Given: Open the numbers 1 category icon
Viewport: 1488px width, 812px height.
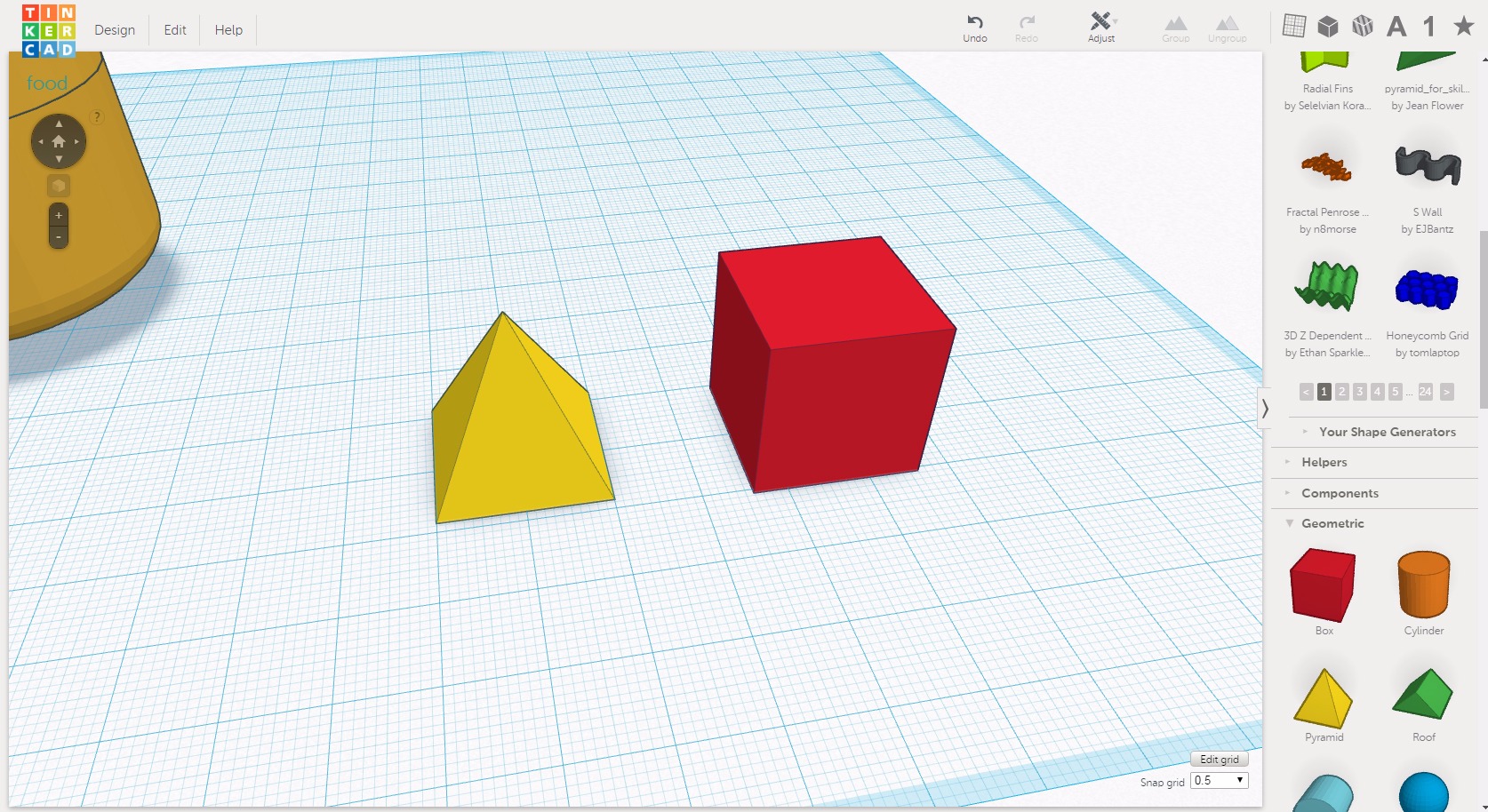Looking at the screenshot, I should (1428, 27).
